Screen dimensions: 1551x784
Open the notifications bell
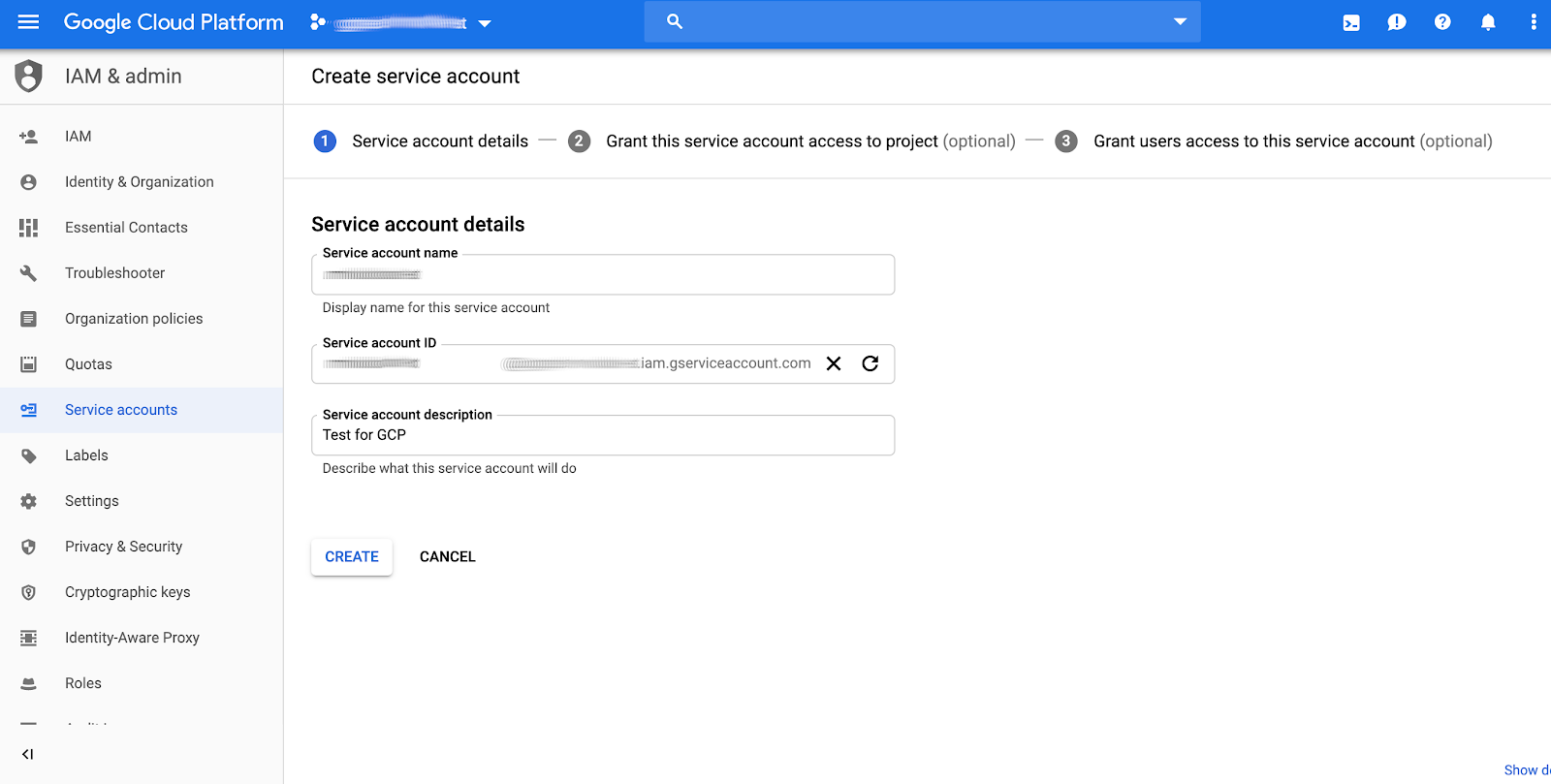(1487, 22)
